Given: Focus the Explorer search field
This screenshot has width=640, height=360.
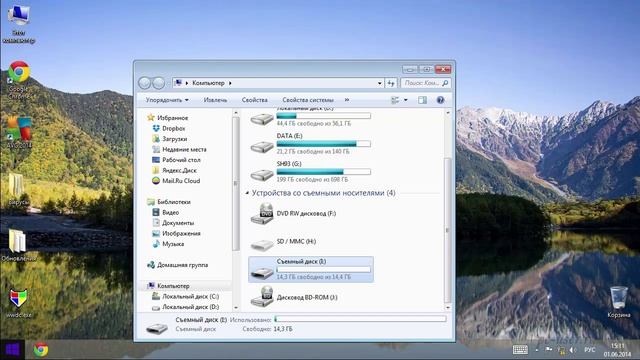Looking at the screenshot, I should pos(425,83).
